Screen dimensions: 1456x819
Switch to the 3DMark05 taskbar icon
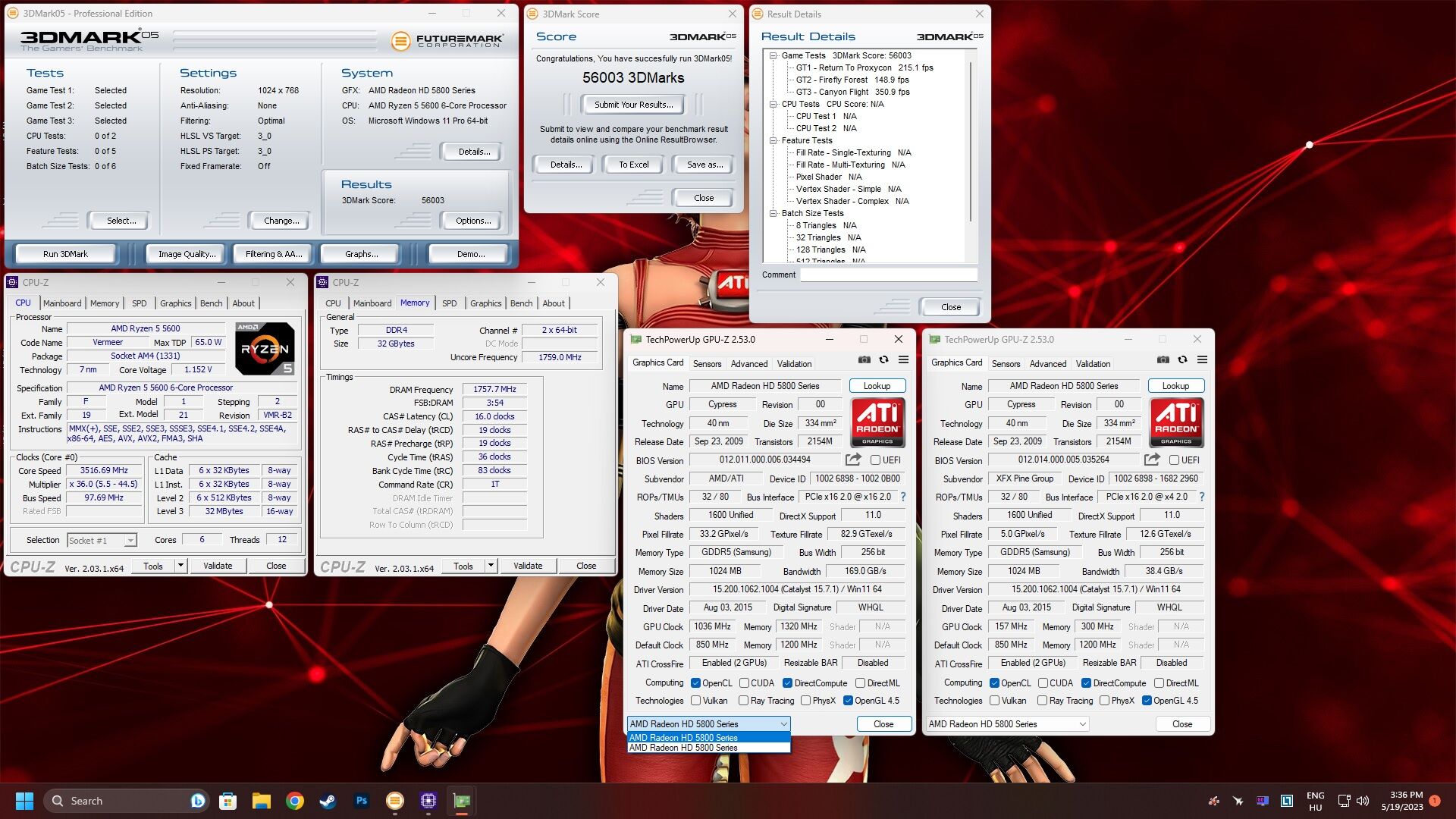point(394,801)
